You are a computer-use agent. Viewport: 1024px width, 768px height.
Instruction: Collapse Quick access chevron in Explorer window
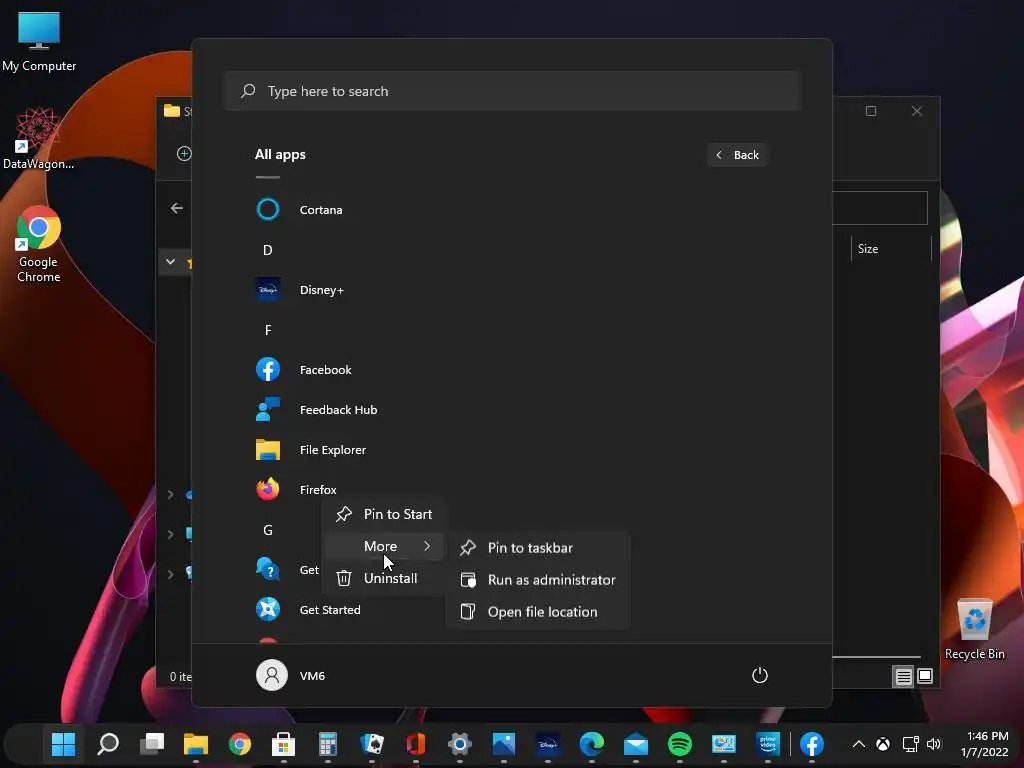(170, 262)
